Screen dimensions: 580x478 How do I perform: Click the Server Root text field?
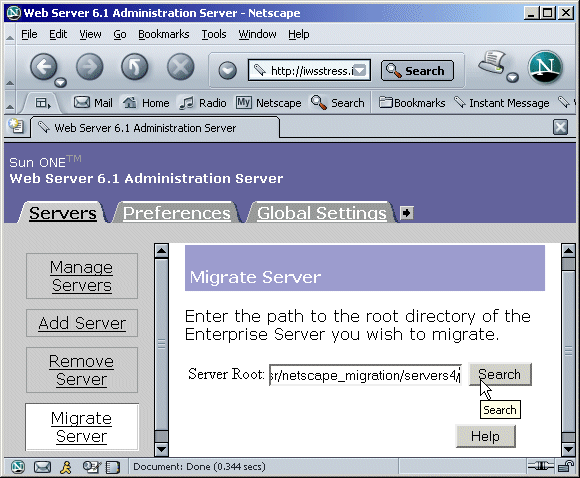(x=365, y=375)
